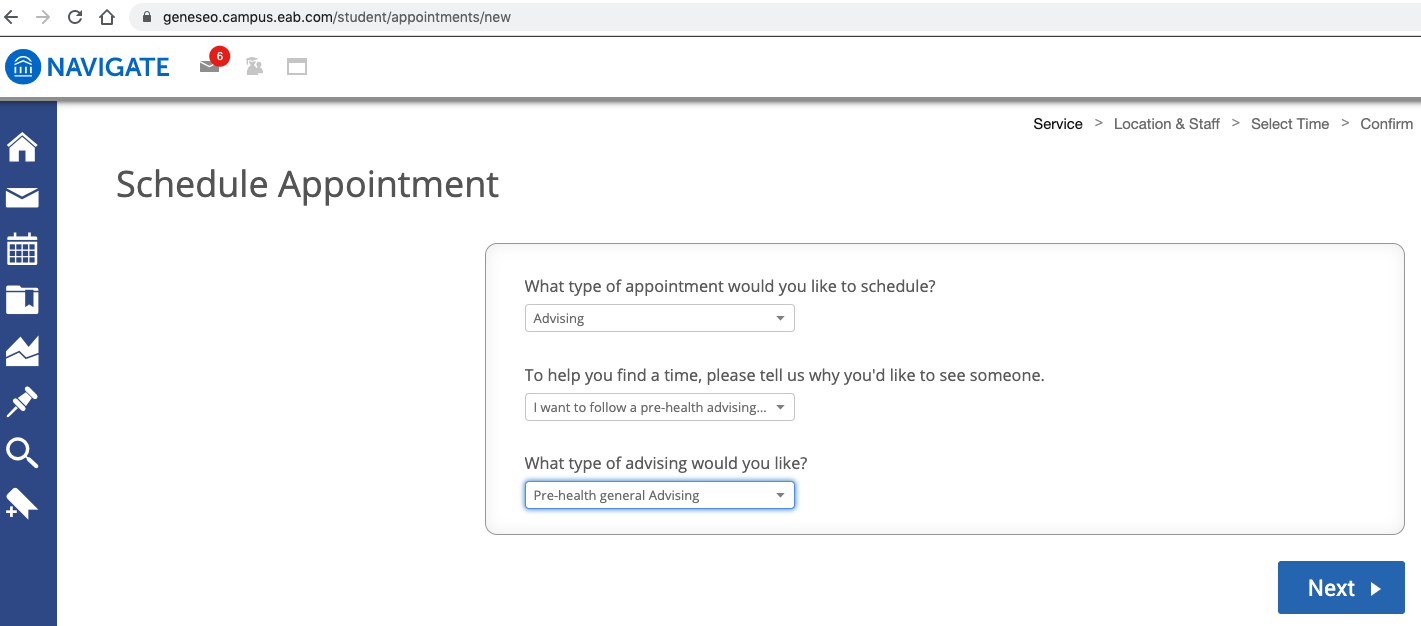Open the folder bookmark icon in sidebar
This screenshot has width=1421, height=626.
22,299
